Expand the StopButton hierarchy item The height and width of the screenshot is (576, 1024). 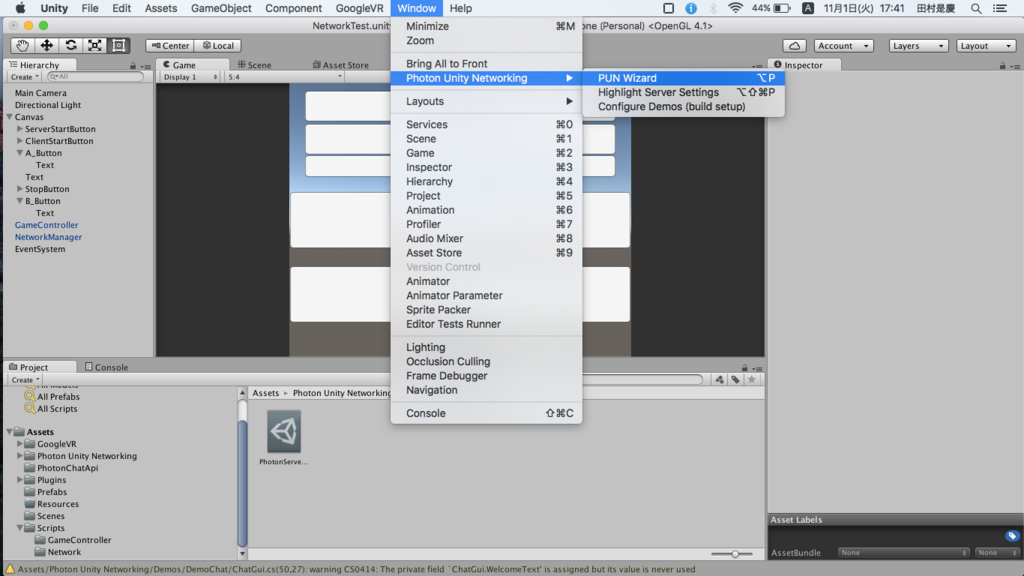(x=20, y=189)
